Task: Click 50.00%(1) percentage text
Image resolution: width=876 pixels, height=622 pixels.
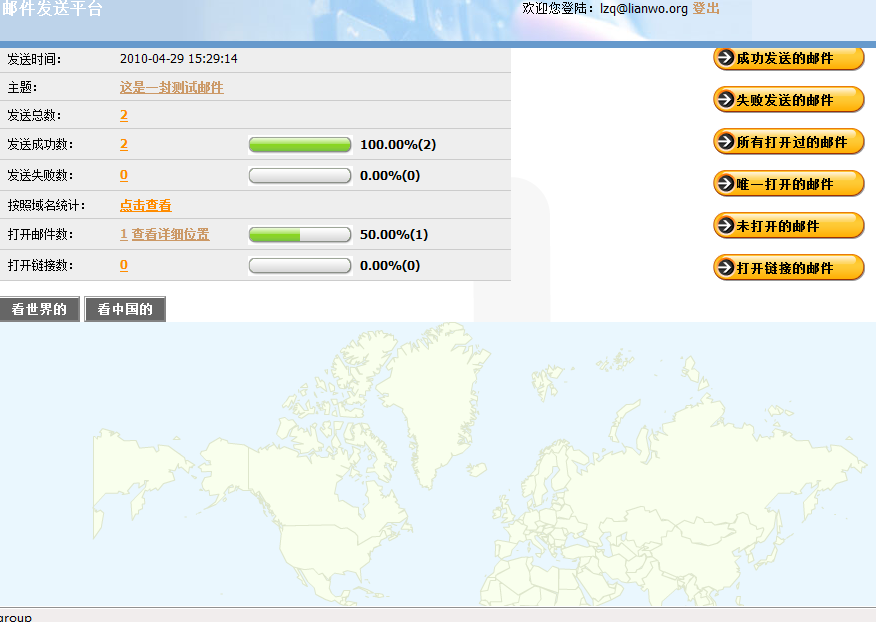Action: coord(394,234)
